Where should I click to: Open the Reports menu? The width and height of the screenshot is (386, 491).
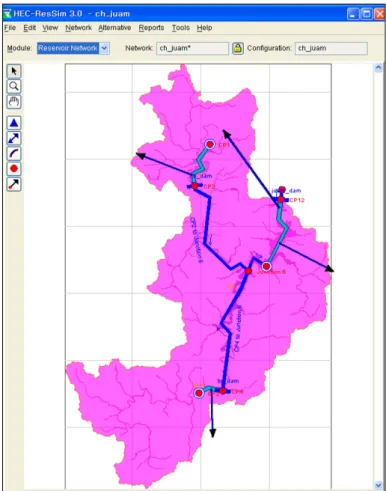point(151,28)
